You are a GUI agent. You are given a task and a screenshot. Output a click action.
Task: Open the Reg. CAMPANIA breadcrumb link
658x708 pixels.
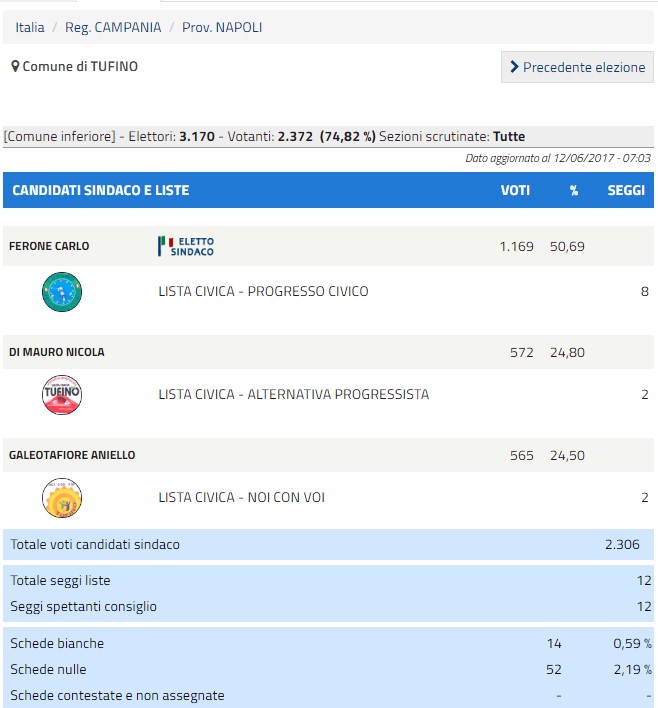point(113,27)
